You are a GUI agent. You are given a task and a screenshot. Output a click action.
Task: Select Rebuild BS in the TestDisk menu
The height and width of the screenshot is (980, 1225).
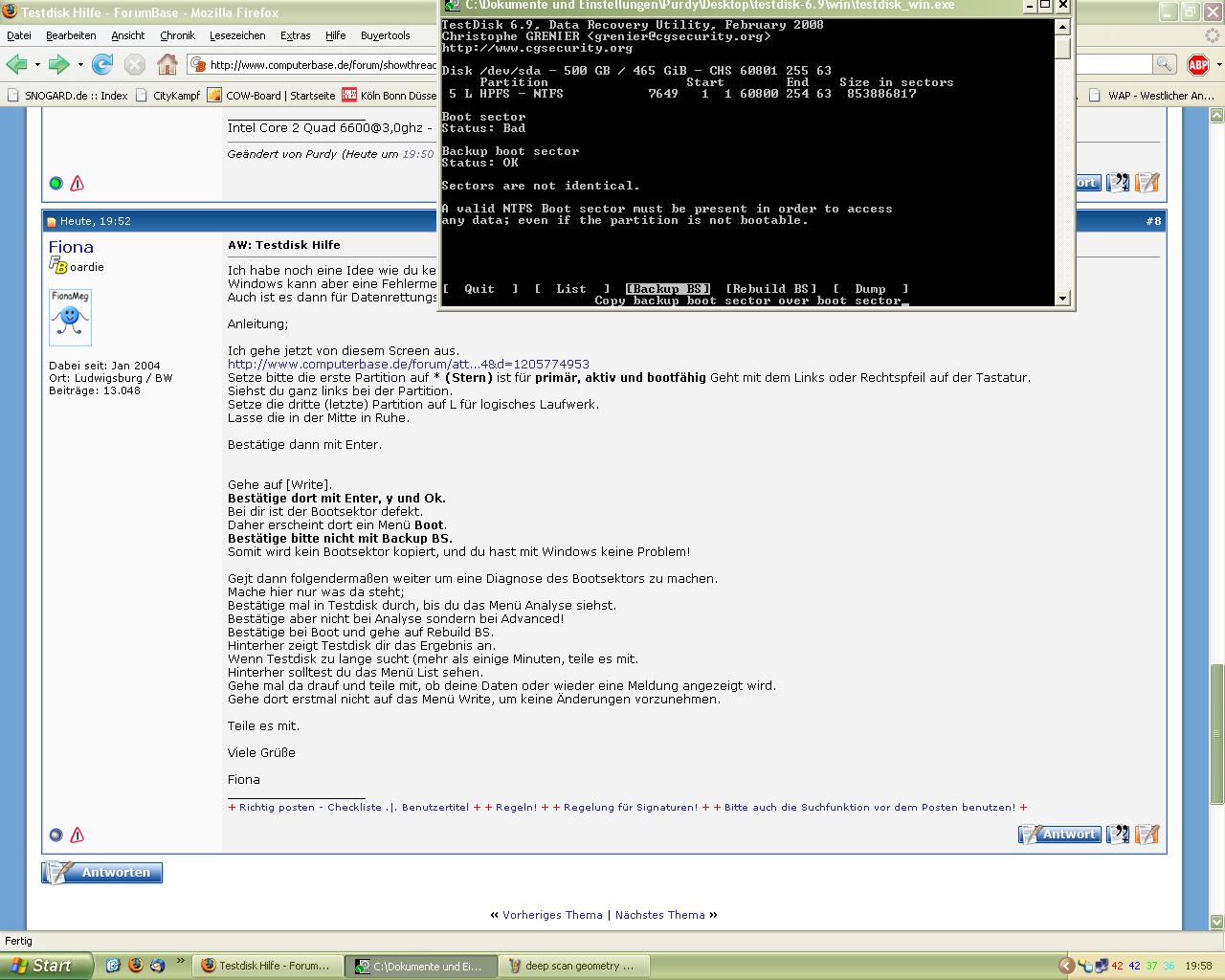pyautogui.click(x=770, y=289)
